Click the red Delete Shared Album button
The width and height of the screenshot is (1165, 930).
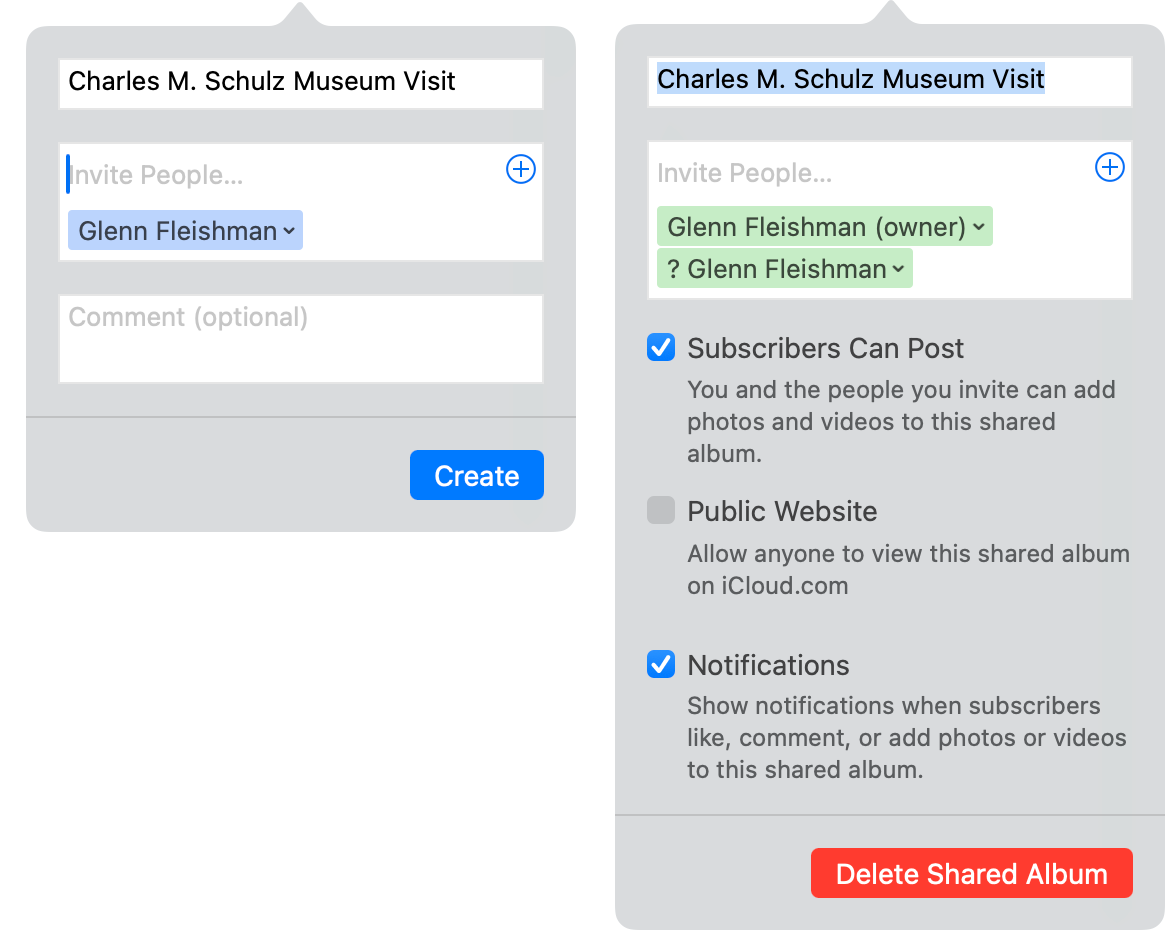pyautogui.click(x=971, y=873)
